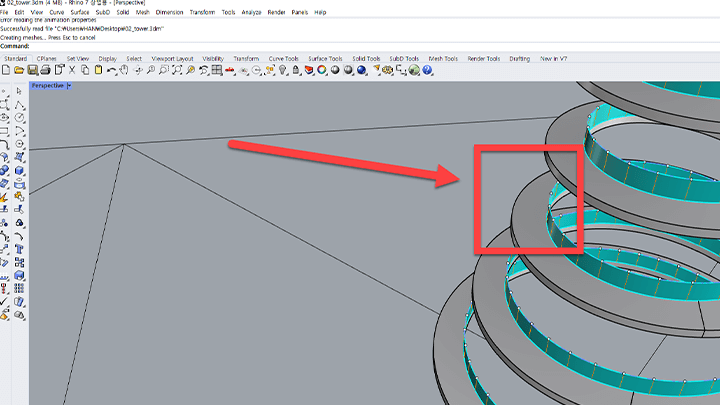The height and width of the screenshot is (405, 720).
Task: Switch to the SubD Tools tab
Action: tap(404, 59)
